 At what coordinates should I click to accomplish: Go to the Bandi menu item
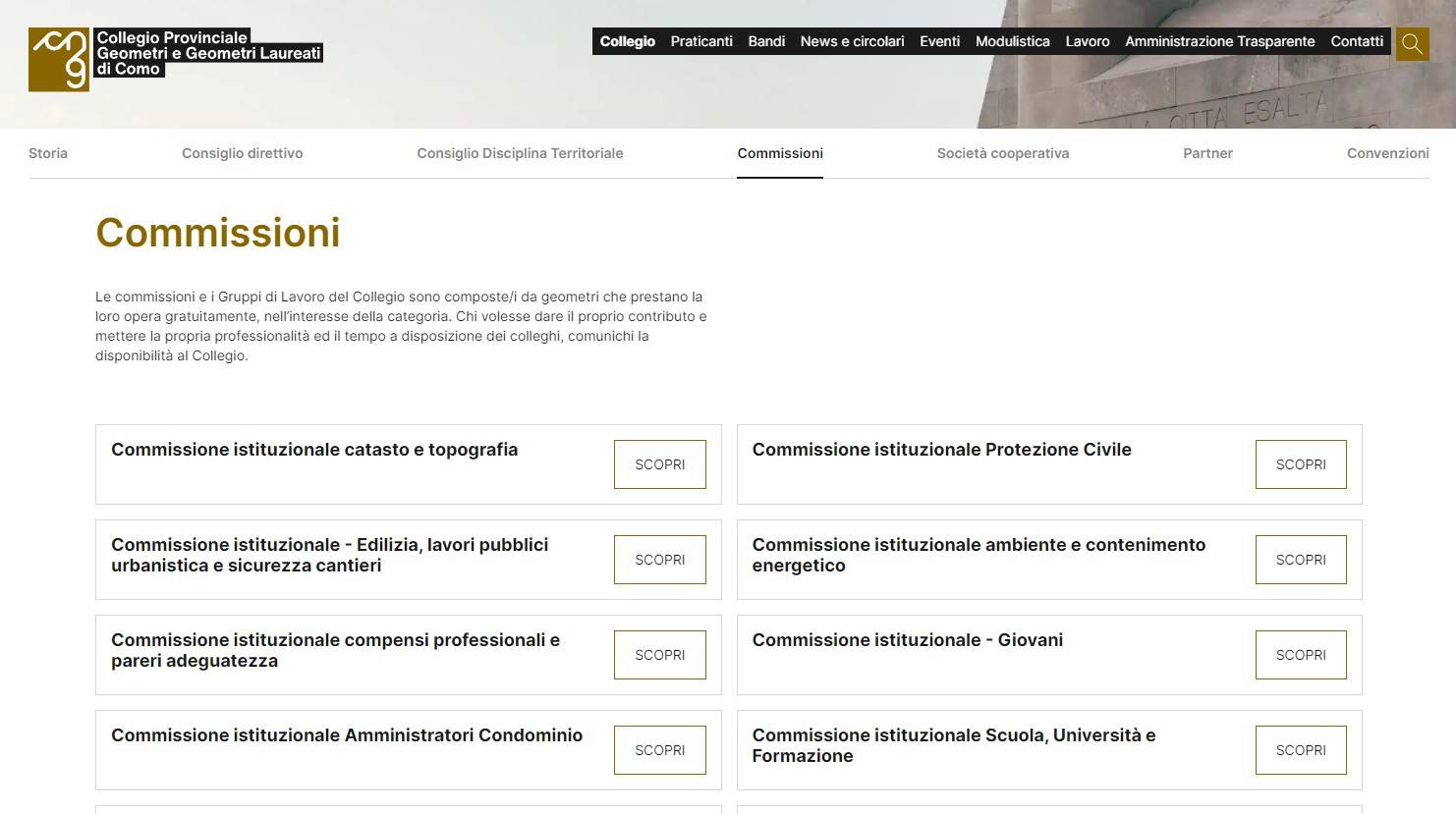click(x=766, y=41)
